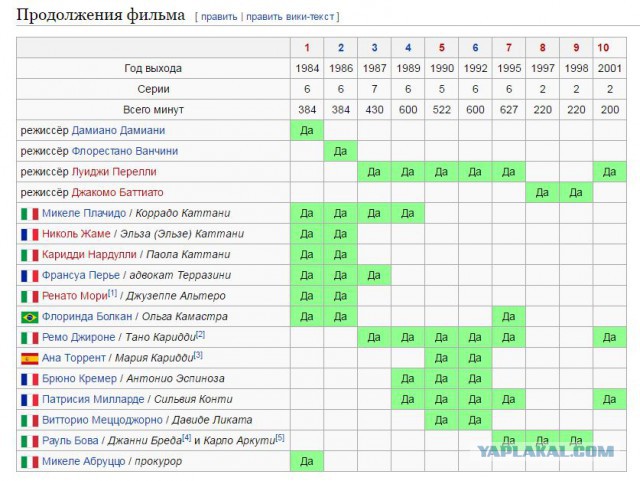
Task: Click French flag beside Николь Жаме
Action: (x=30, y=235)
